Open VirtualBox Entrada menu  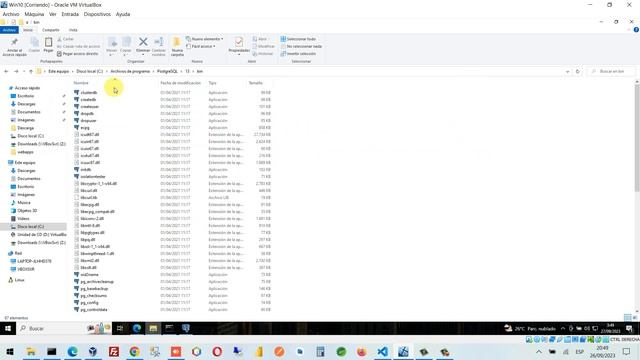70,14
